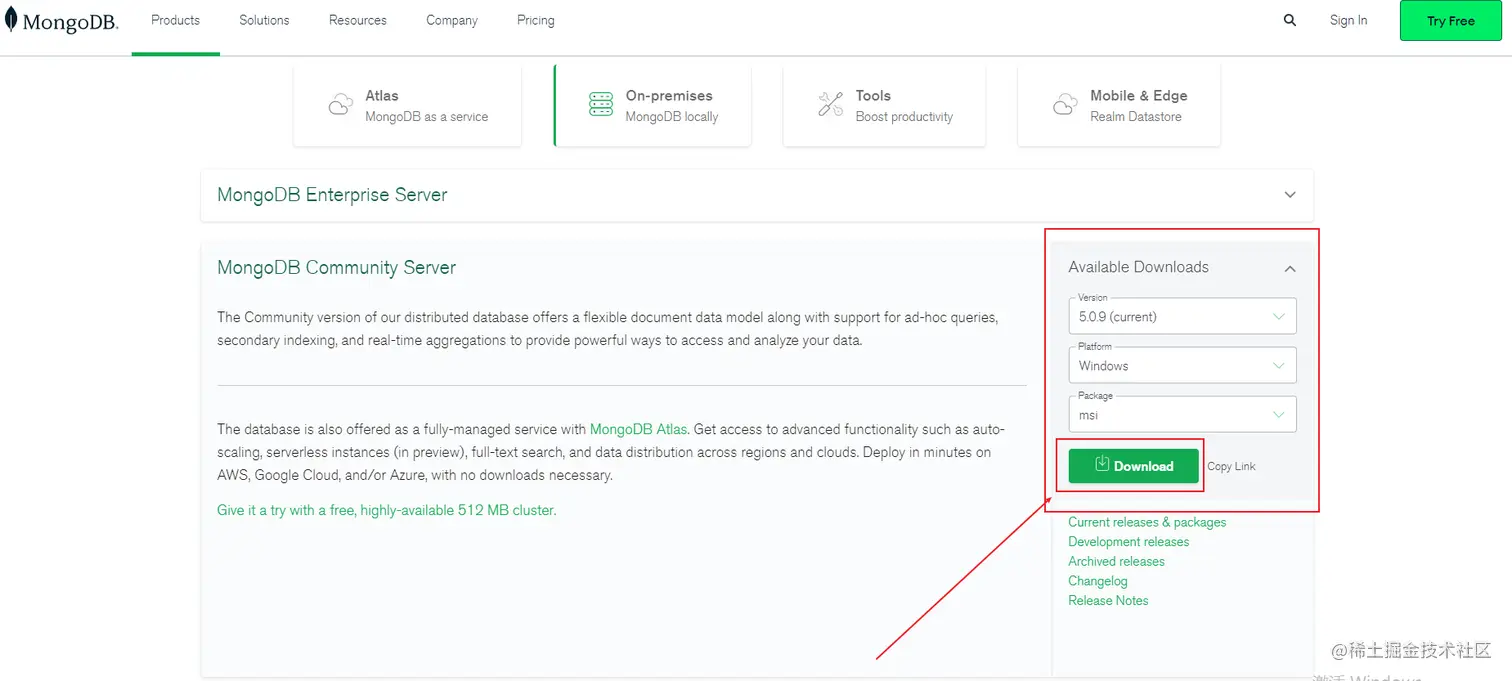The height and width of the screenshot is (681, 1512).
Task: Click the On-premises server stack icon
Action: point(601,104)
